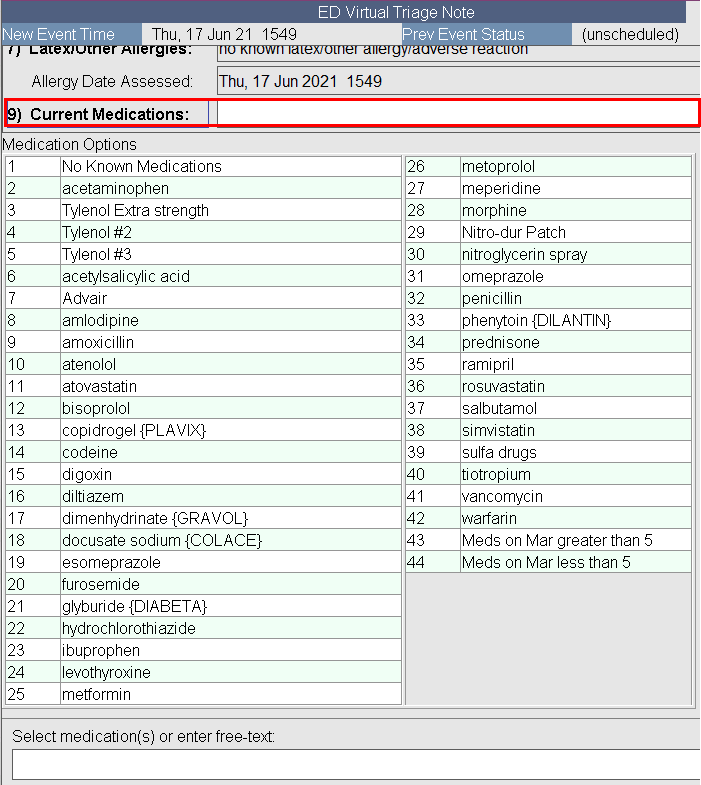701x785 pixels.
Task: Choose 'copidrogel {PLAVIX}' option
Action: coord(203,431)
